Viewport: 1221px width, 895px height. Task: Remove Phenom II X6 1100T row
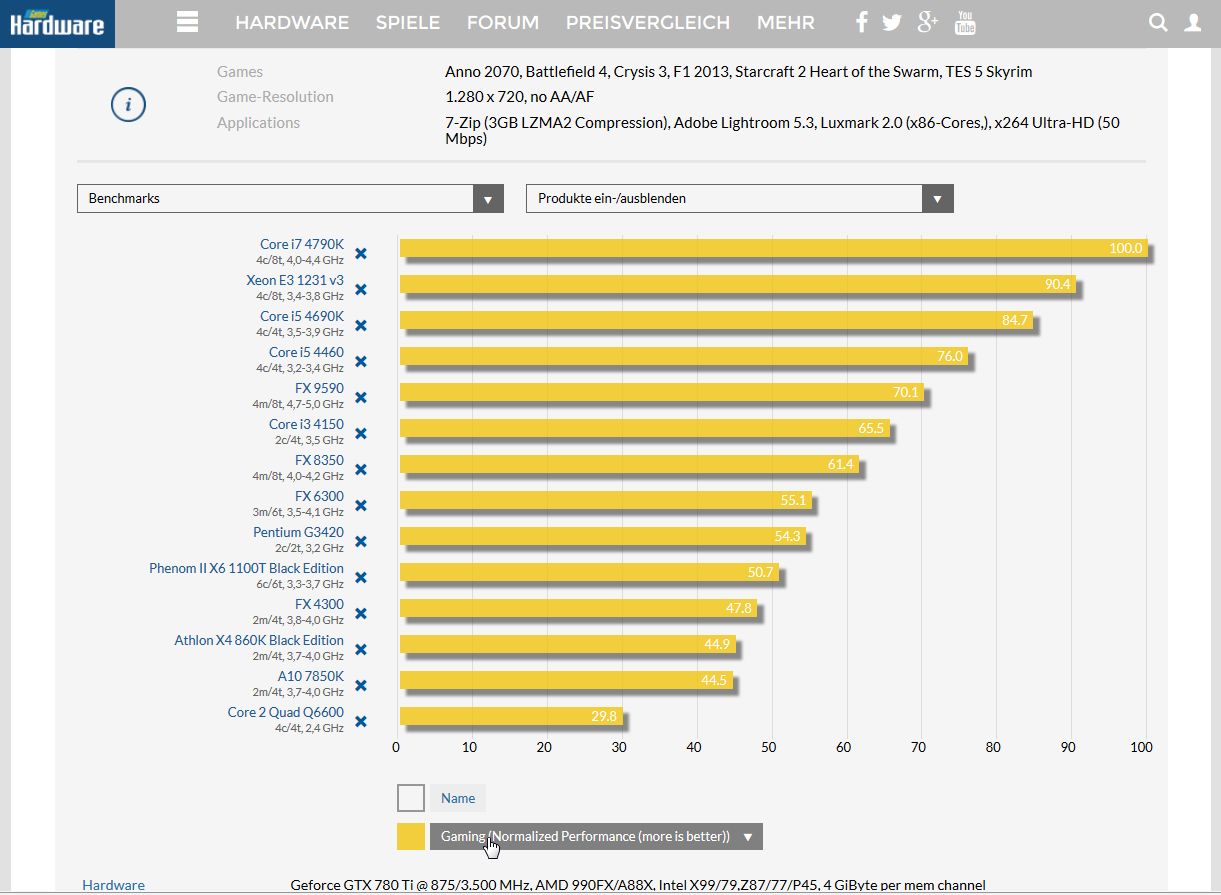coord(361,577)
